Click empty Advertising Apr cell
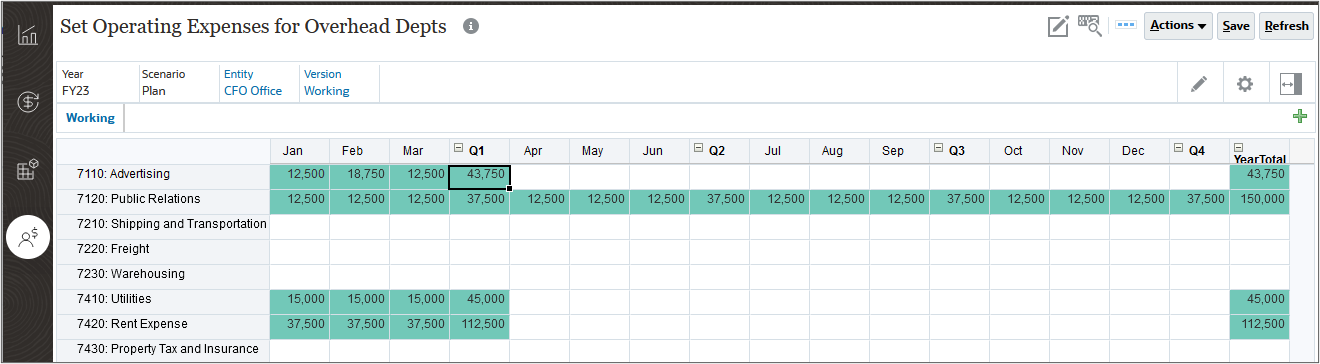 (539, 177)
